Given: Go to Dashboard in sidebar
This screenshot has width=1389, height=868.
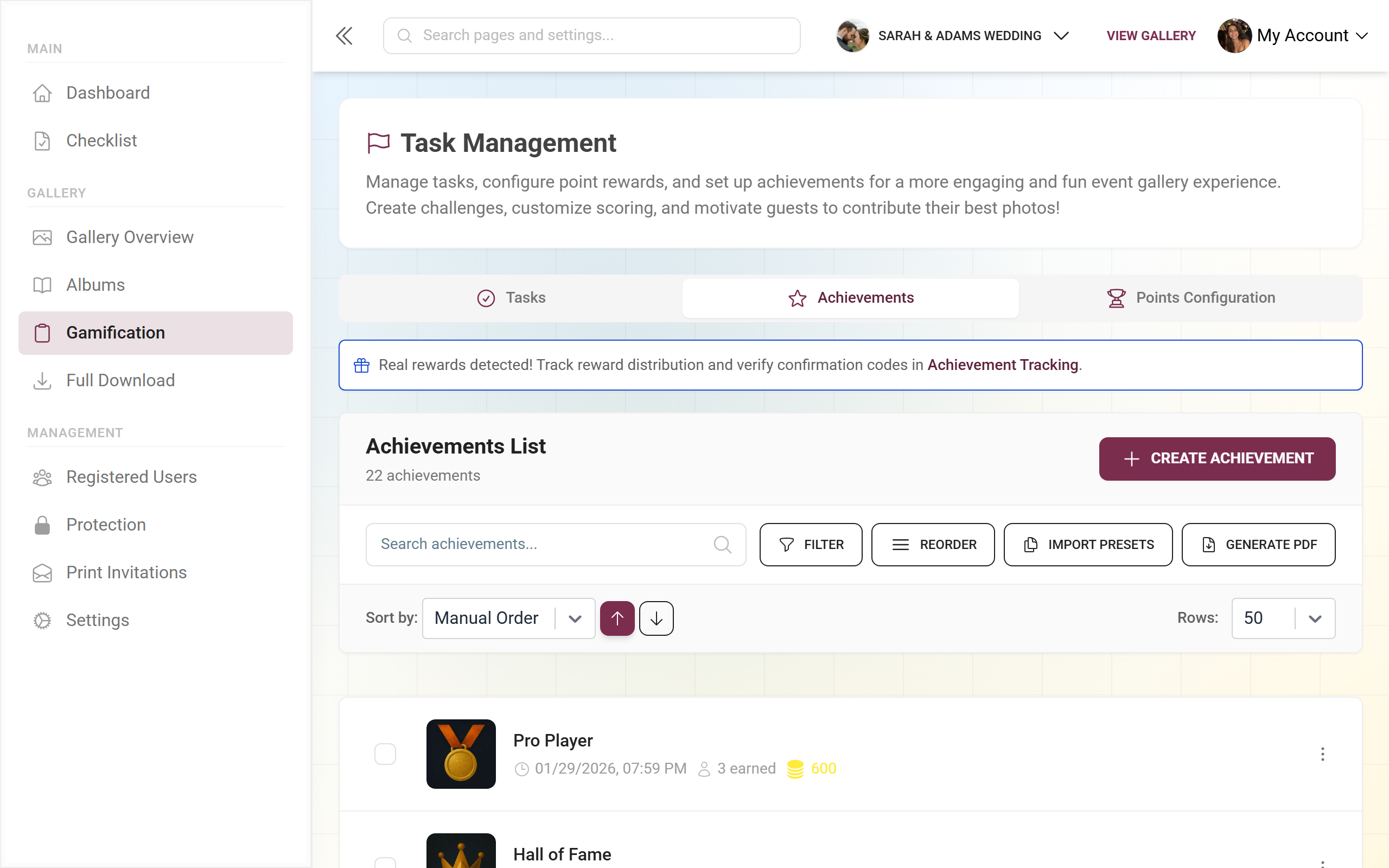Looking at the screenshot, I should coord(156,93).
